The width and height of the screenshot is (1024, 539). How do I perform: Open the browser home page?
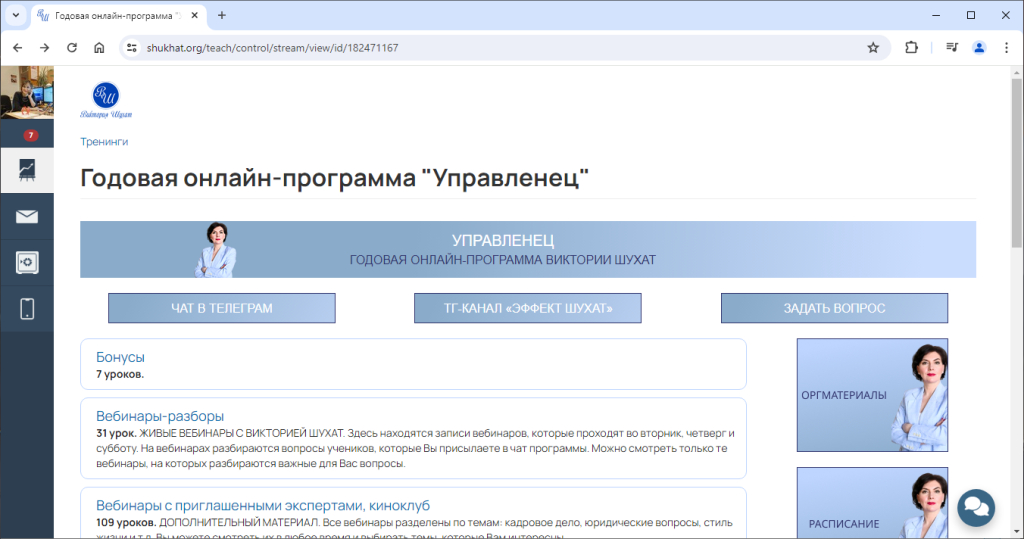(99, 48)
